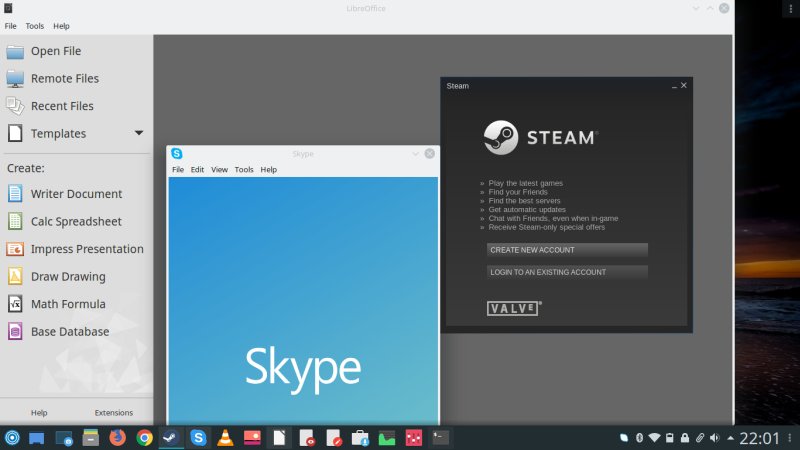Click Login to an Existing Account
The height and width of the screenshot is (450, 800).
pos(567,272)
